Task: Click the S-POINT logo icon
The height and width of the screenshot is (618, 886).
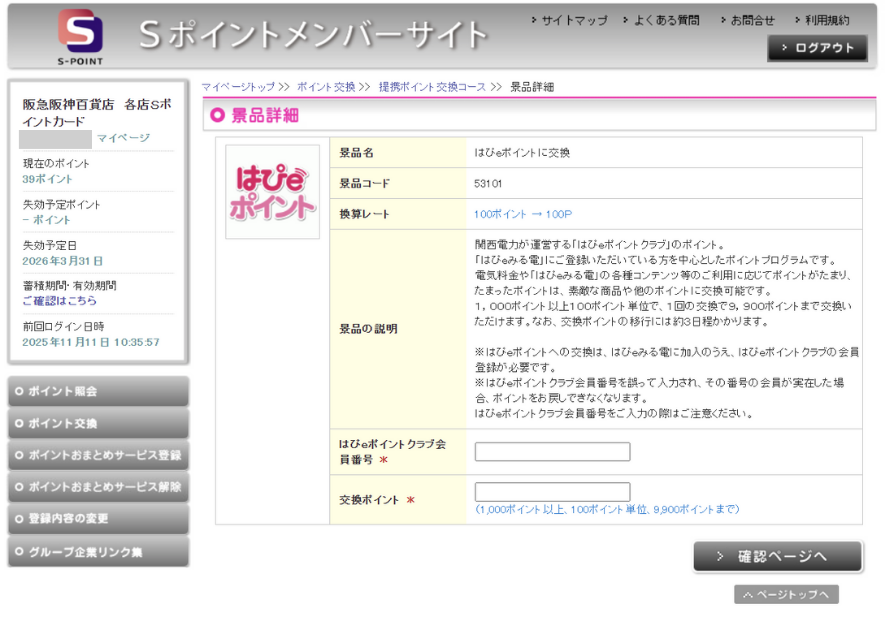Action: [x=79, y=35]
